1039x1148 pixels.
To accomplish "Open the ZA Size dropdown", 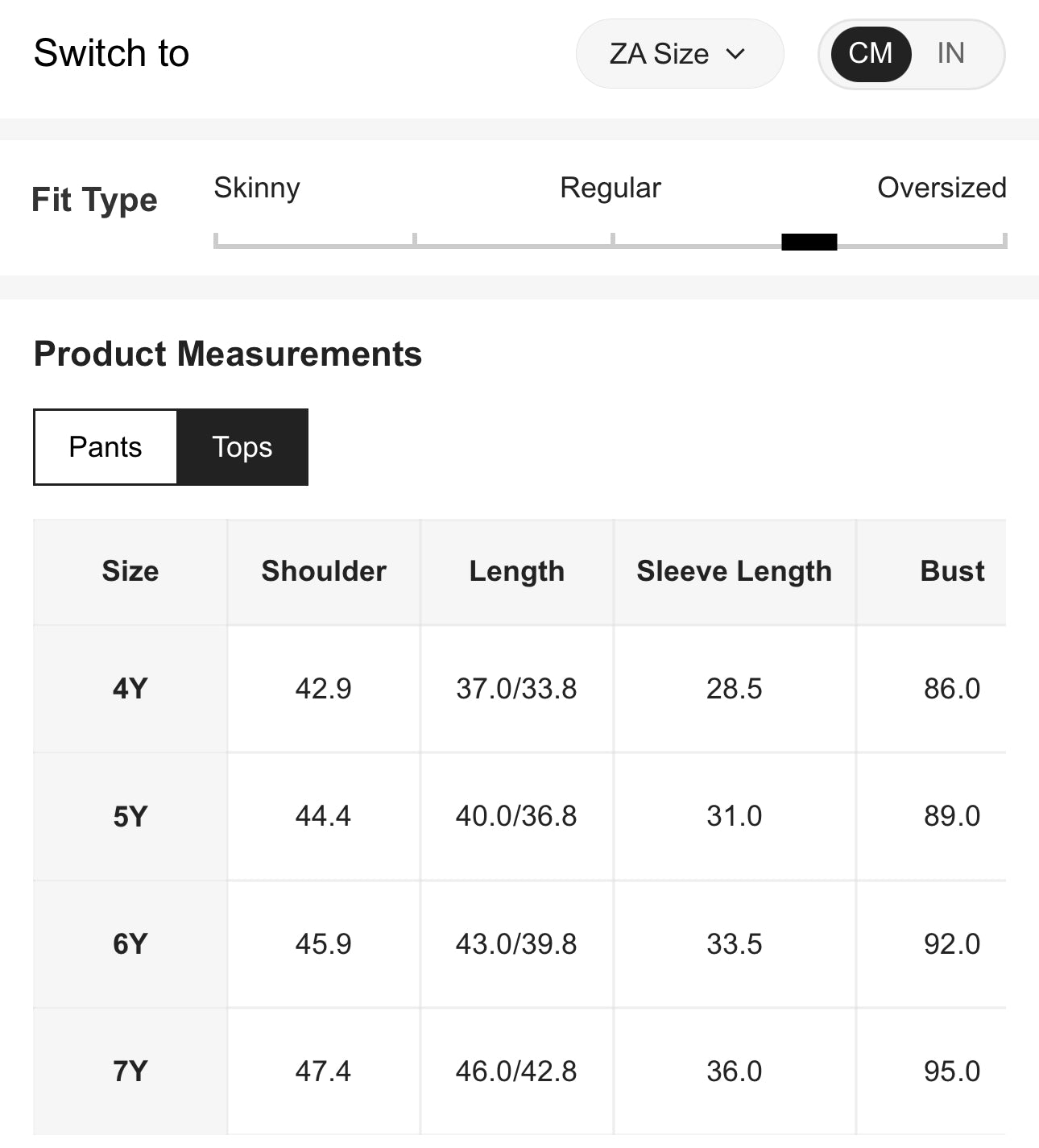I will pyautogui.click(x=678, y=54).
